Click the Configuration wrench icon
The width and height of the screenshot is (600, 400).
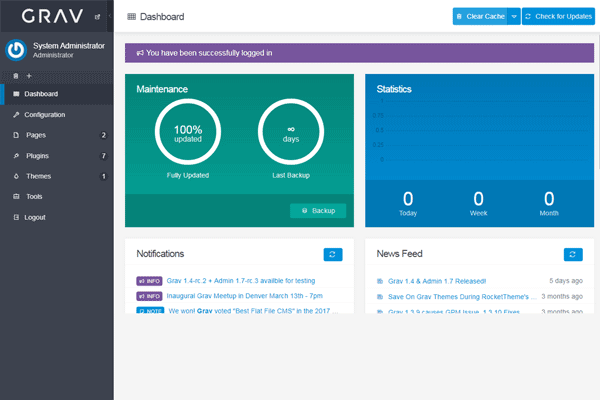click(15, 114)
